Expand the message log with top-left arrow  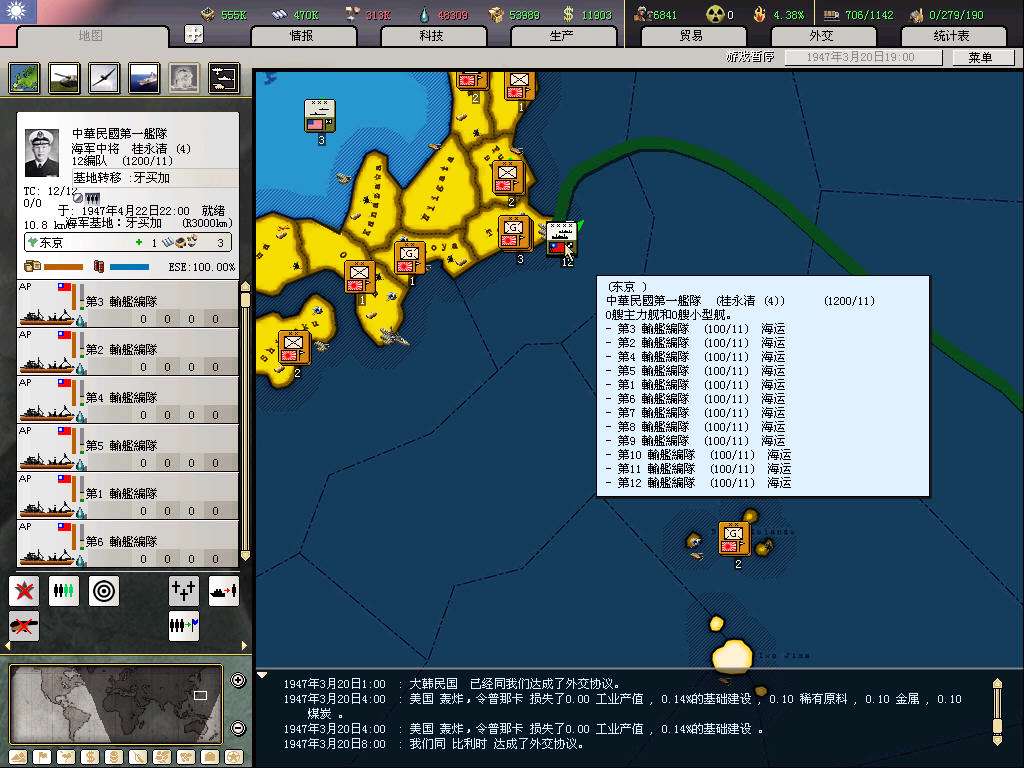263,675
